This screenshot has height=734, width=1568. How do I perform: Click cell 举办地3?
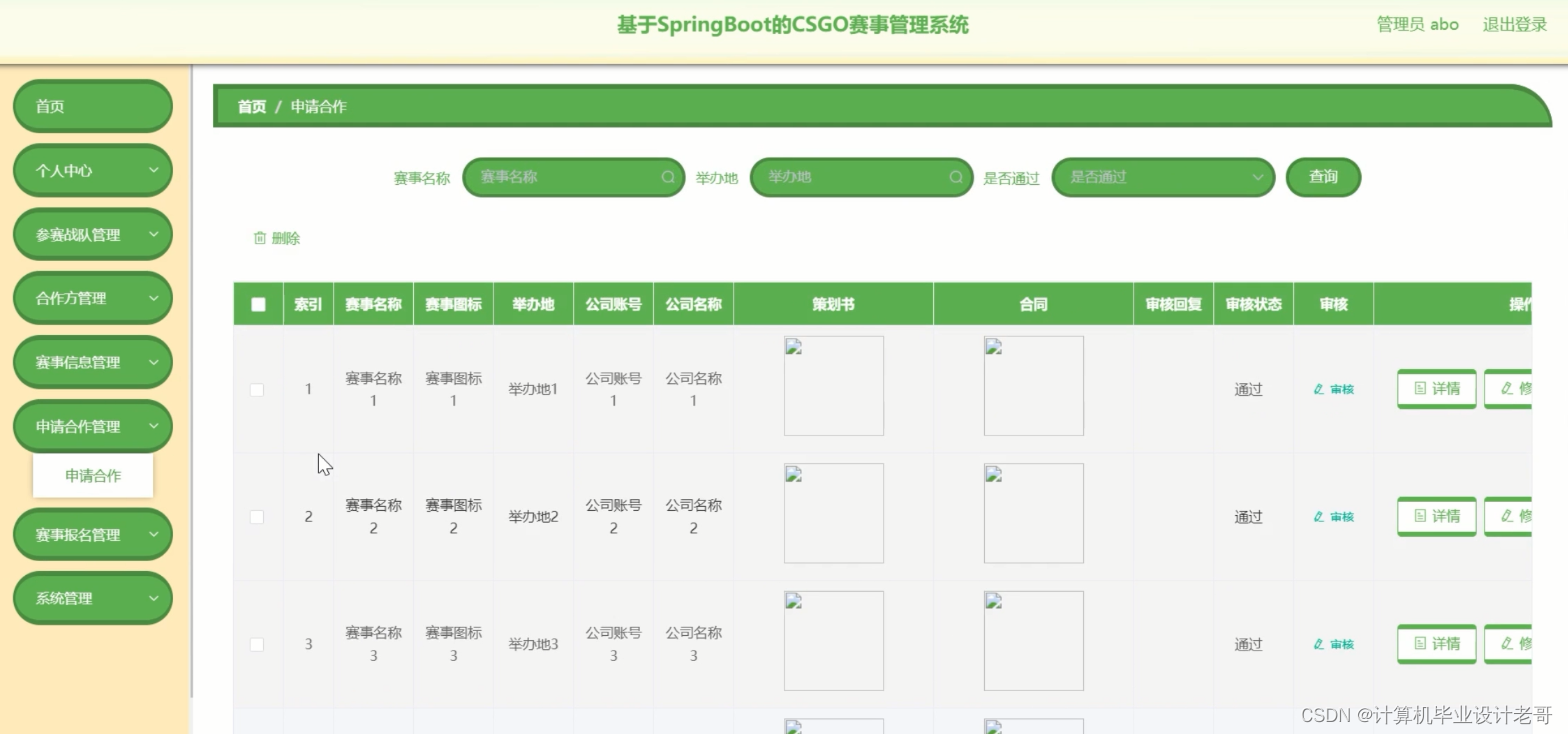(533, 645)
